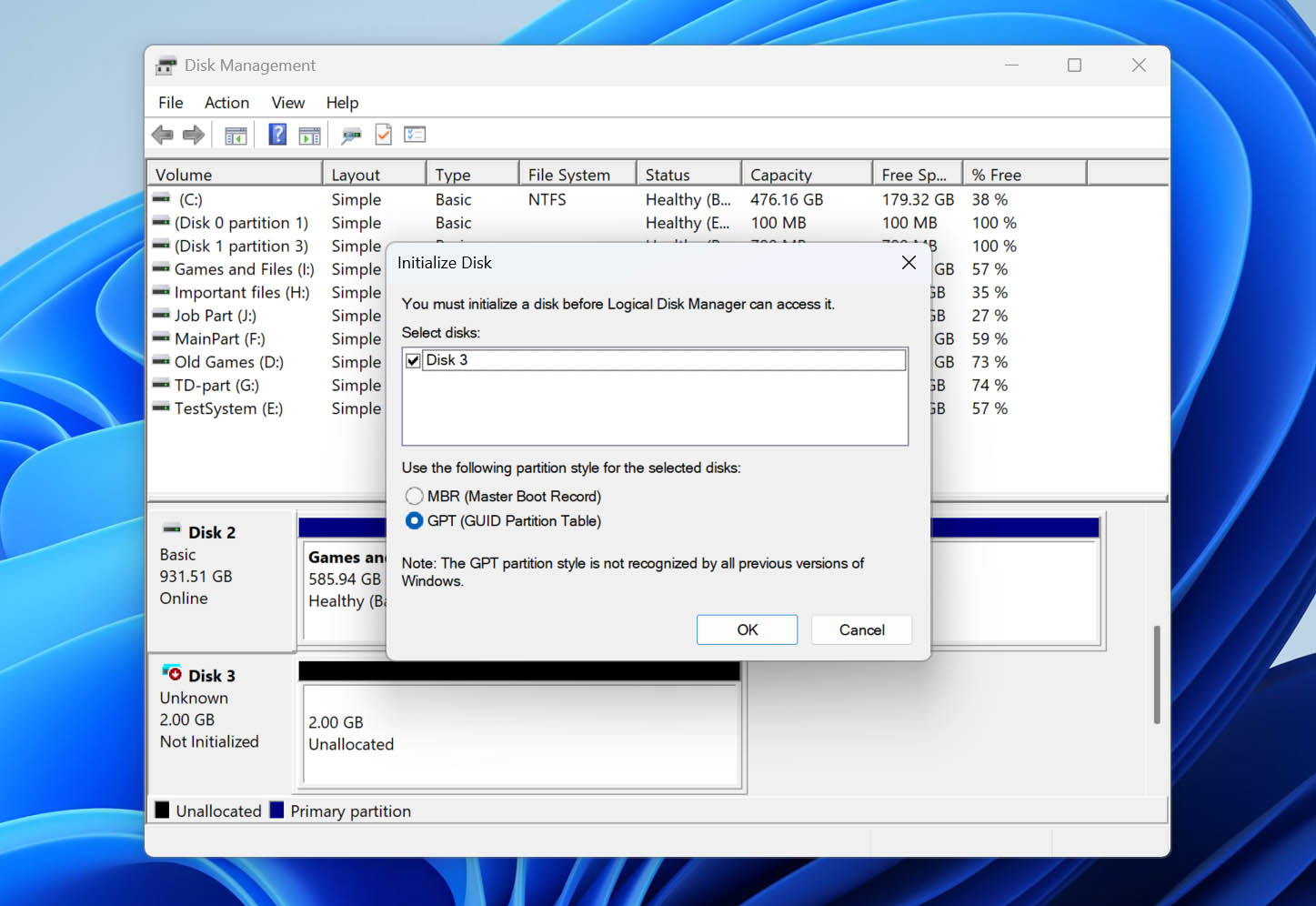Click drive icon beside Games and Files (I:)
The width and height of the screenshot is (1316, 906).
click(x=161, y=268)
